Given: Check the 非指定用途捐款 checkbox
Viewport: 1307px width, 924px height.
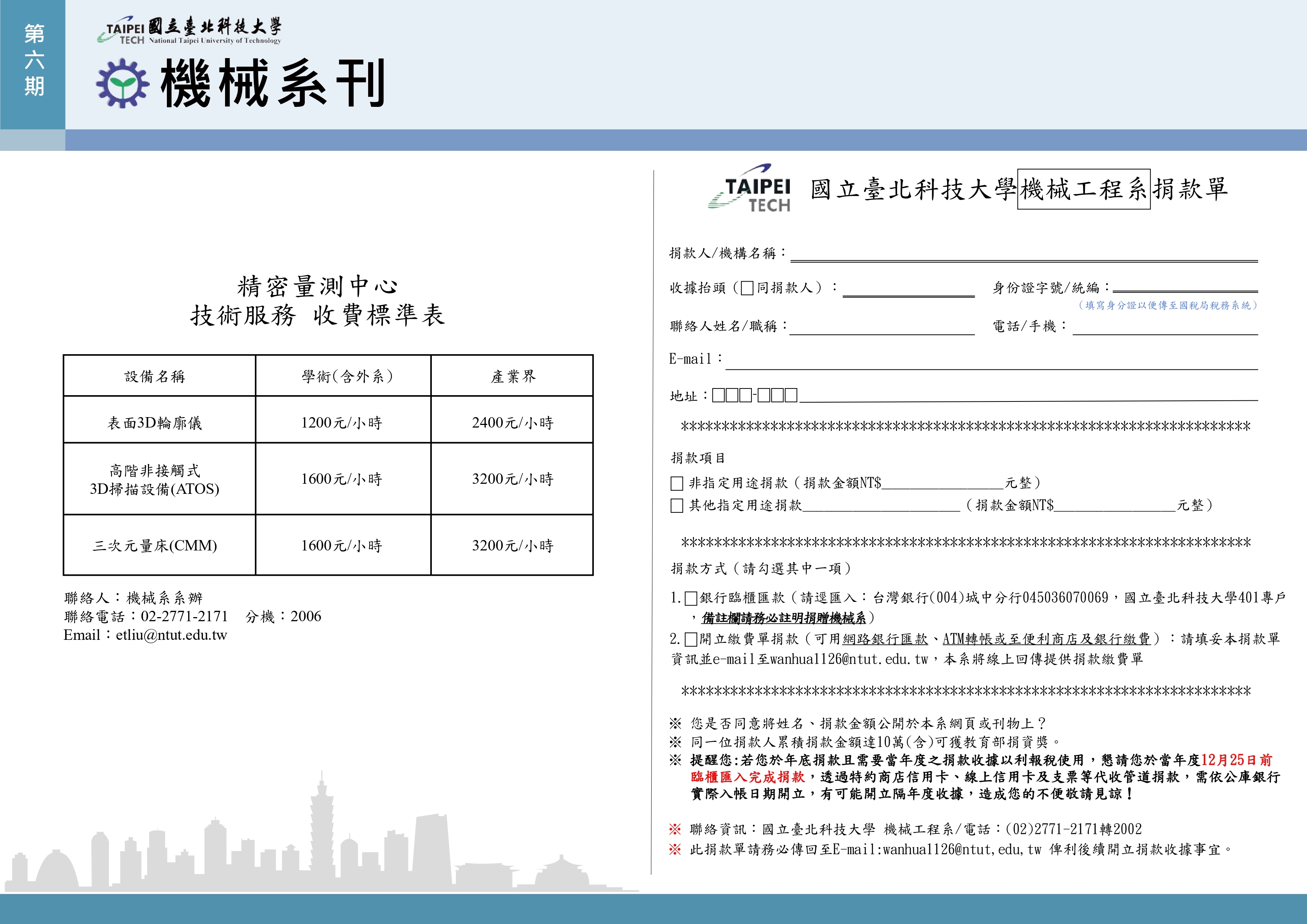Looking at the screenshot, I should pyautogui.click(x=677, y=484).
